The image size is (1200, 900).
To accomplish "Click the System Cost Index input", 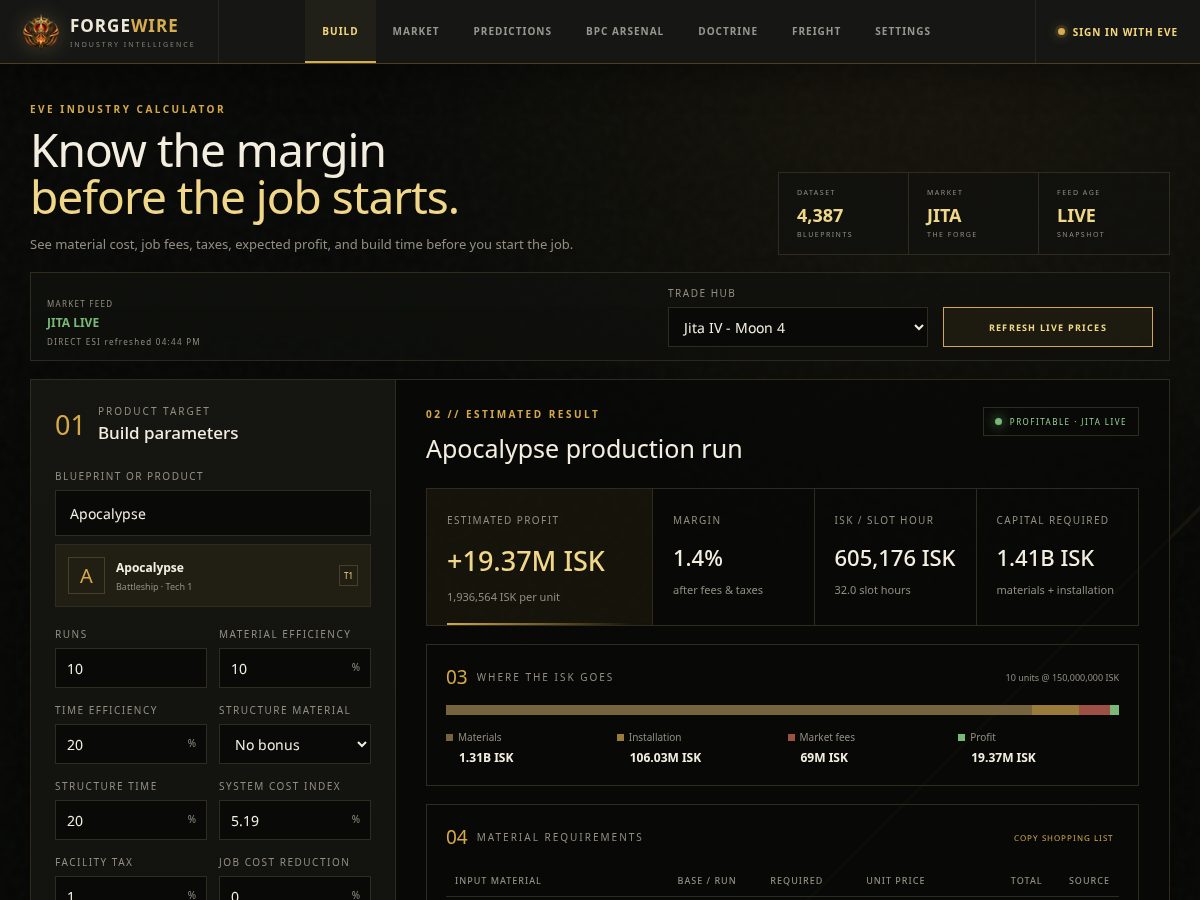I will click(x=295, y=820).
